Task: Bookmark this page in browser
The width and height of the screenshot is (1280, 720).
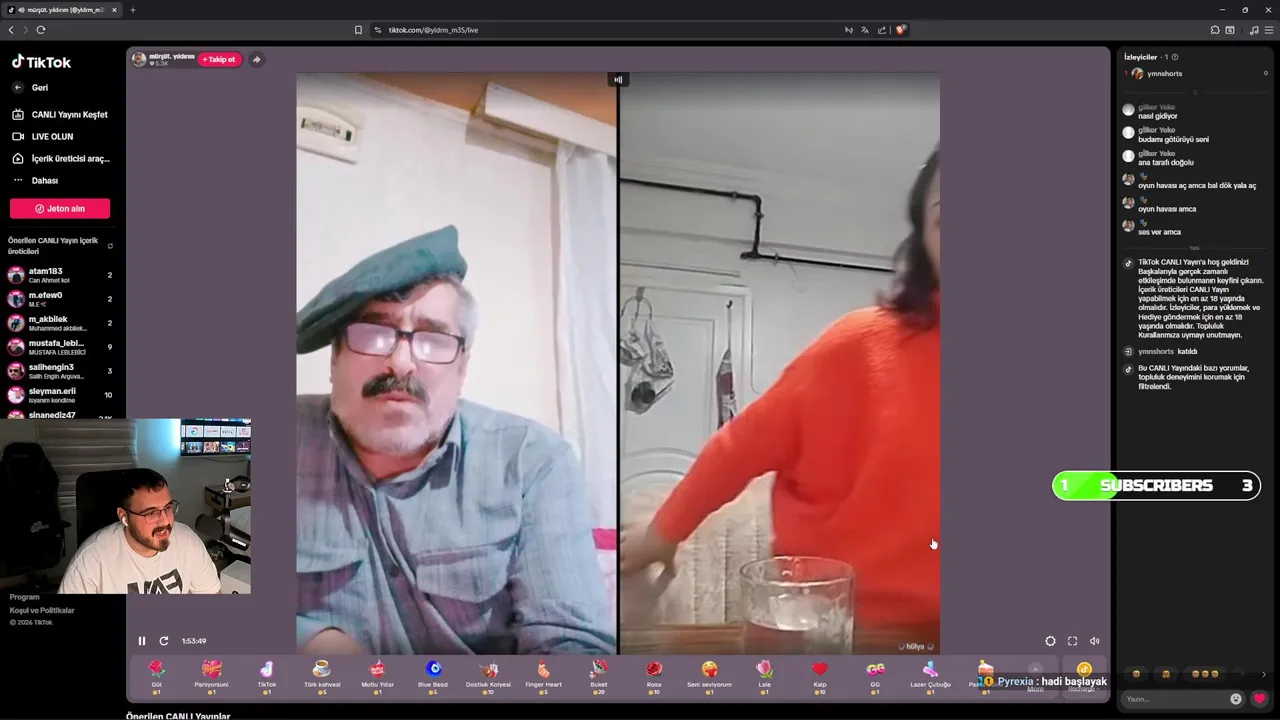Action: [358, 30]
